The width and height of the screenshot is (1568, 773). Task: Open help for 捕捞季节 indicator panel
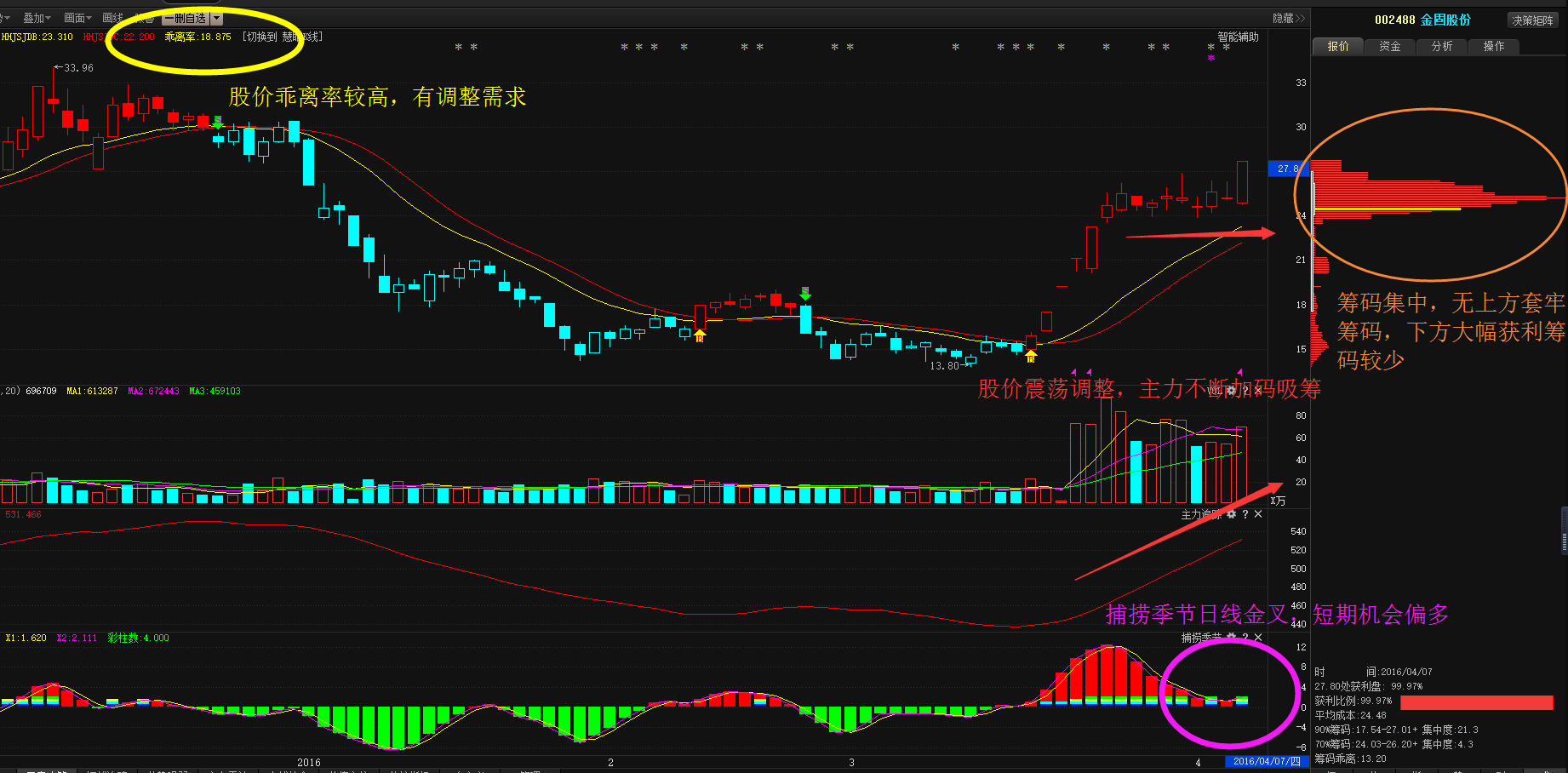click(x=1245, y=637)
